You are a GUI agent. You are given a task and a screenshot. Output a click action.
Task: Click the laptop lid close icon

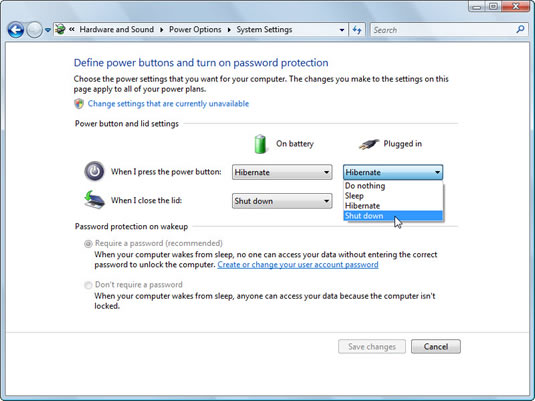[94, 200]
